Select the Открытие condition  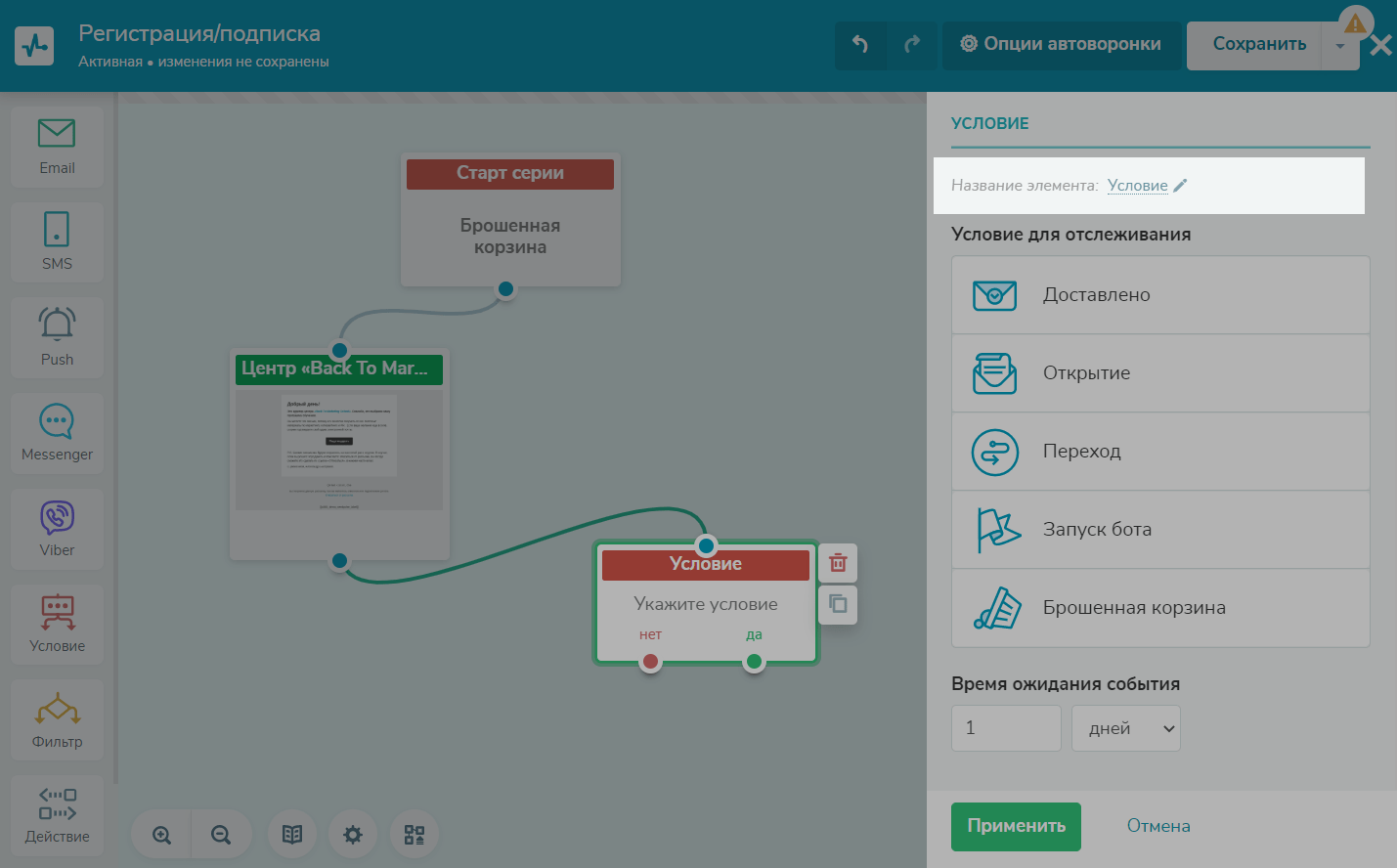pos(1160,373)
